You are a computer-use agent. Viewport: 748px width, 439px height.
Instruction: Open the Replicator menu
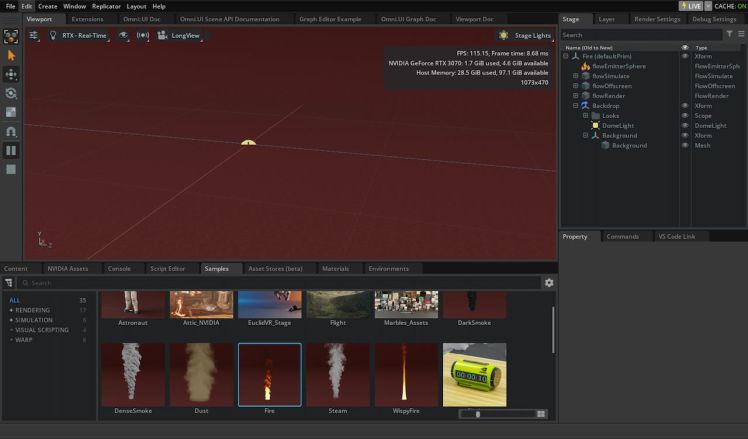106,6
